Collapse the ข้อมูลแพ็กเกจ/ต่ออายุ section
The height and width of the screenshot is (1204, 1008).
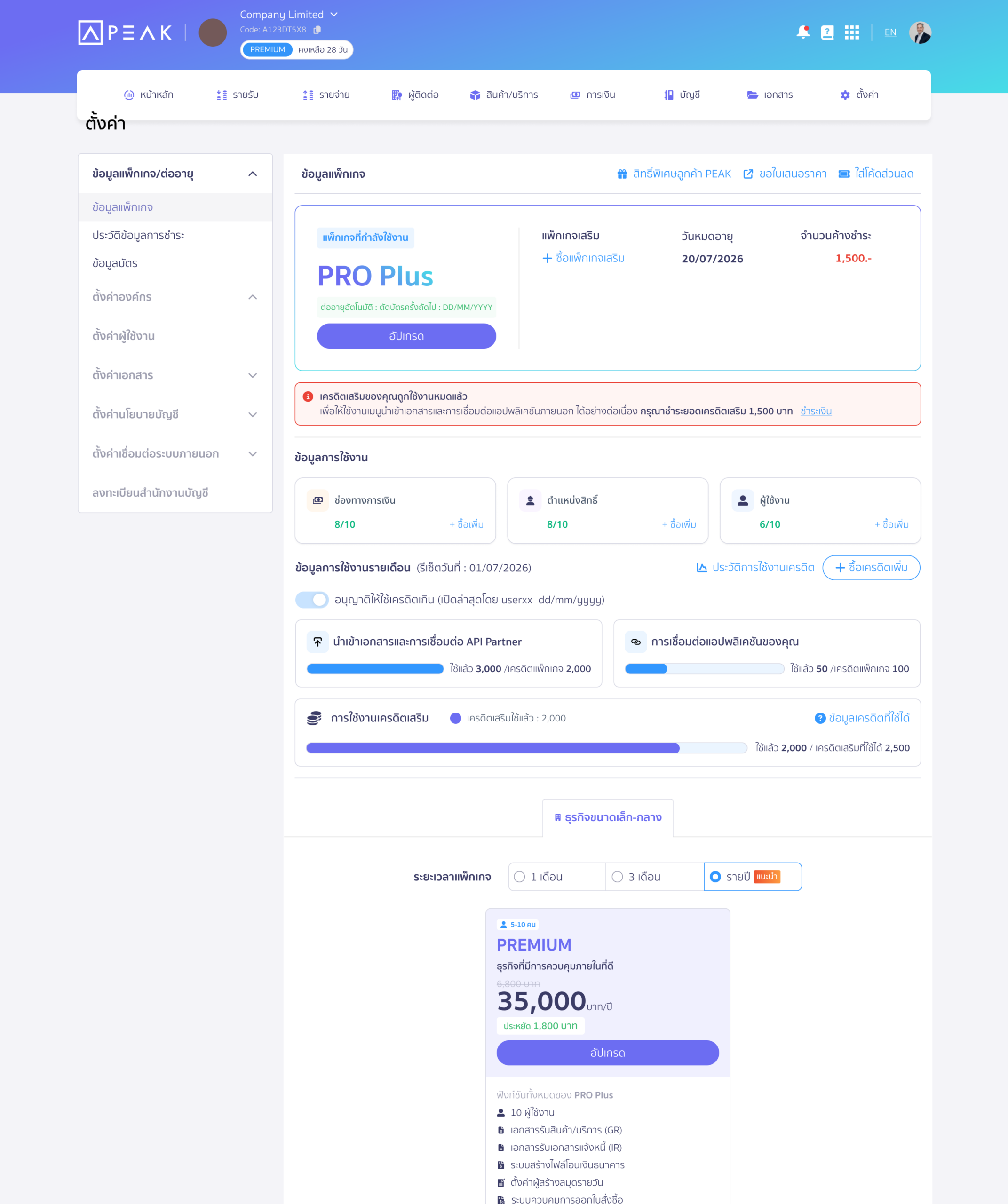click(252, 174)
